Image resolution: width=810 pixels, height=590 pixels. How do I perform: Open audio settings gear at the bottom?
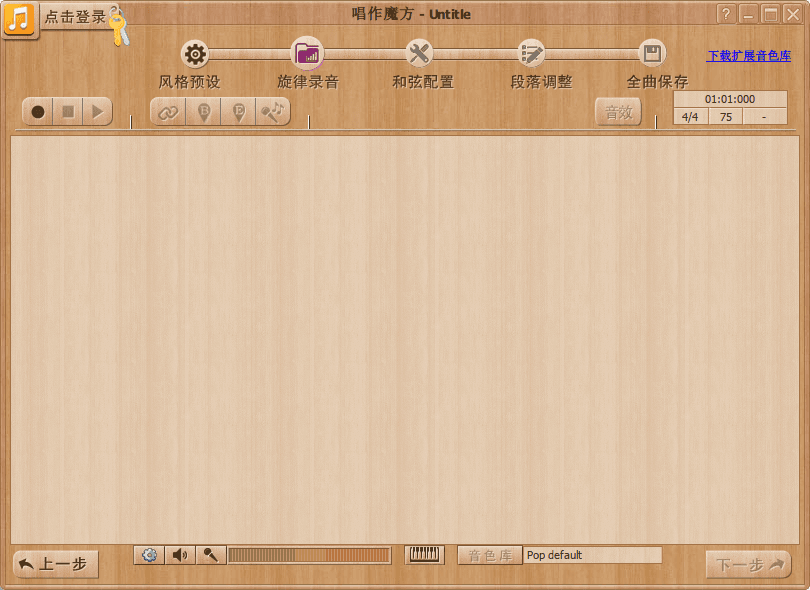[x=150, y=555]
